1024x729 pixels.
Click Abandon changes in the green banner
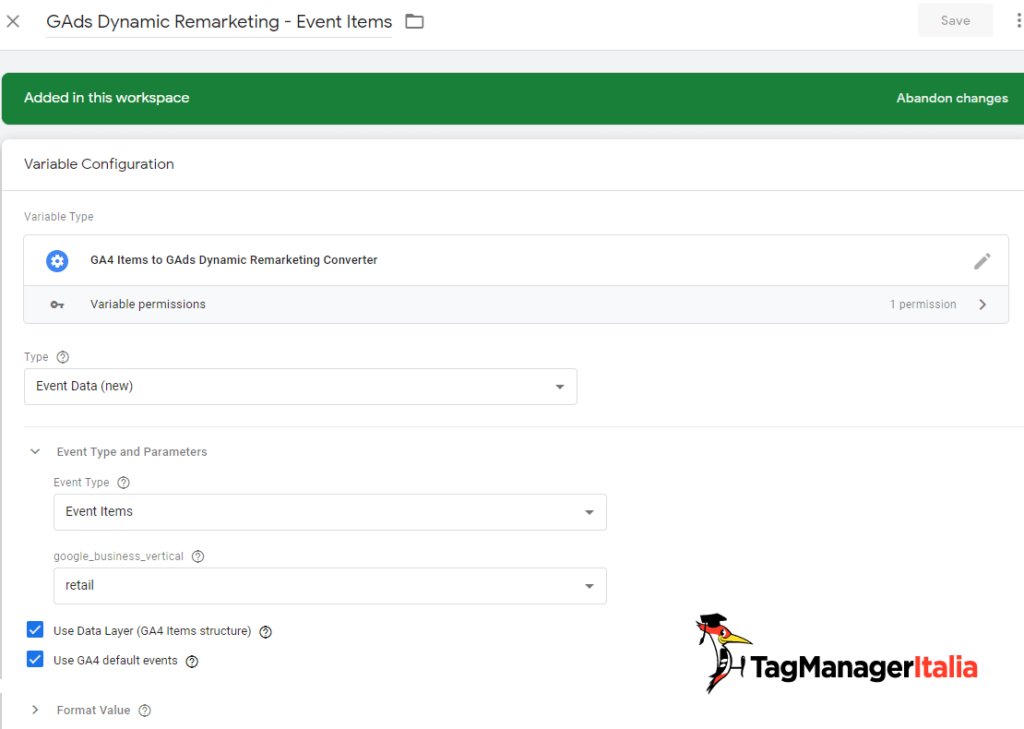pos(952,98)
